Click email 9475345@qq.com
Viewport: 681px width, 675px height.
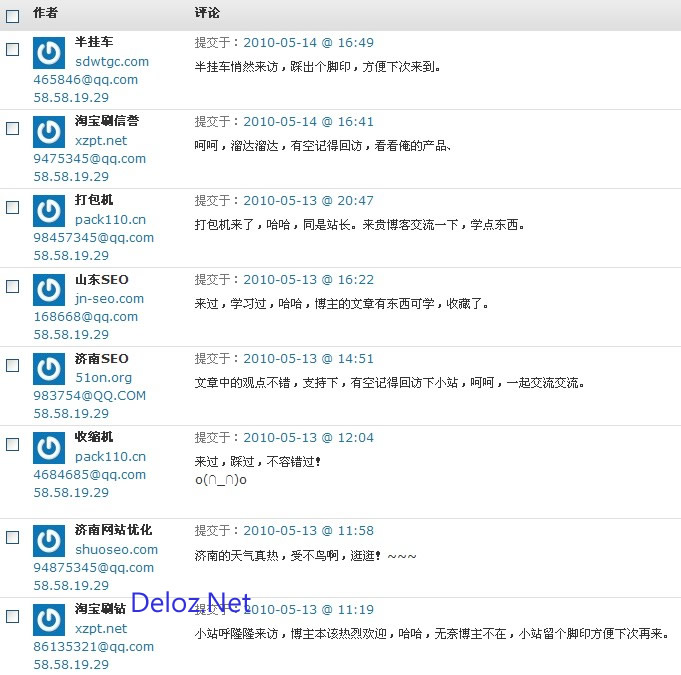89,159
